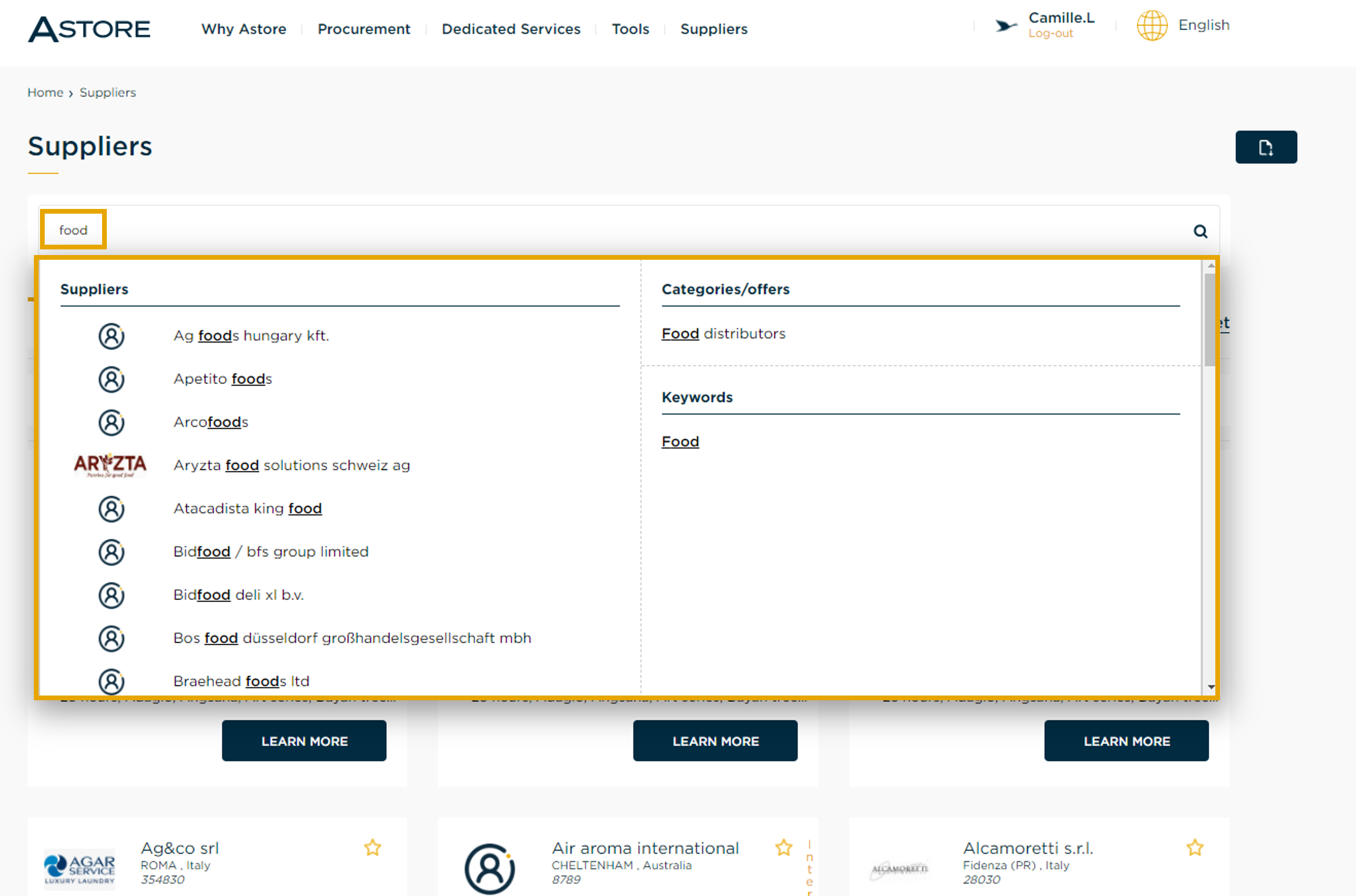Click the suggestions list scrollbar thumb

[1209, 320]
